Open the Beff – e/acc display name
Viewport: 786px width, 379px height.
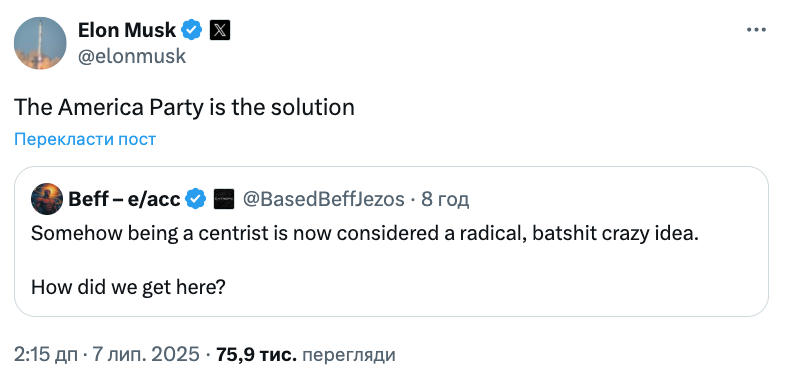pyautogui.click(x=124, y=200)
